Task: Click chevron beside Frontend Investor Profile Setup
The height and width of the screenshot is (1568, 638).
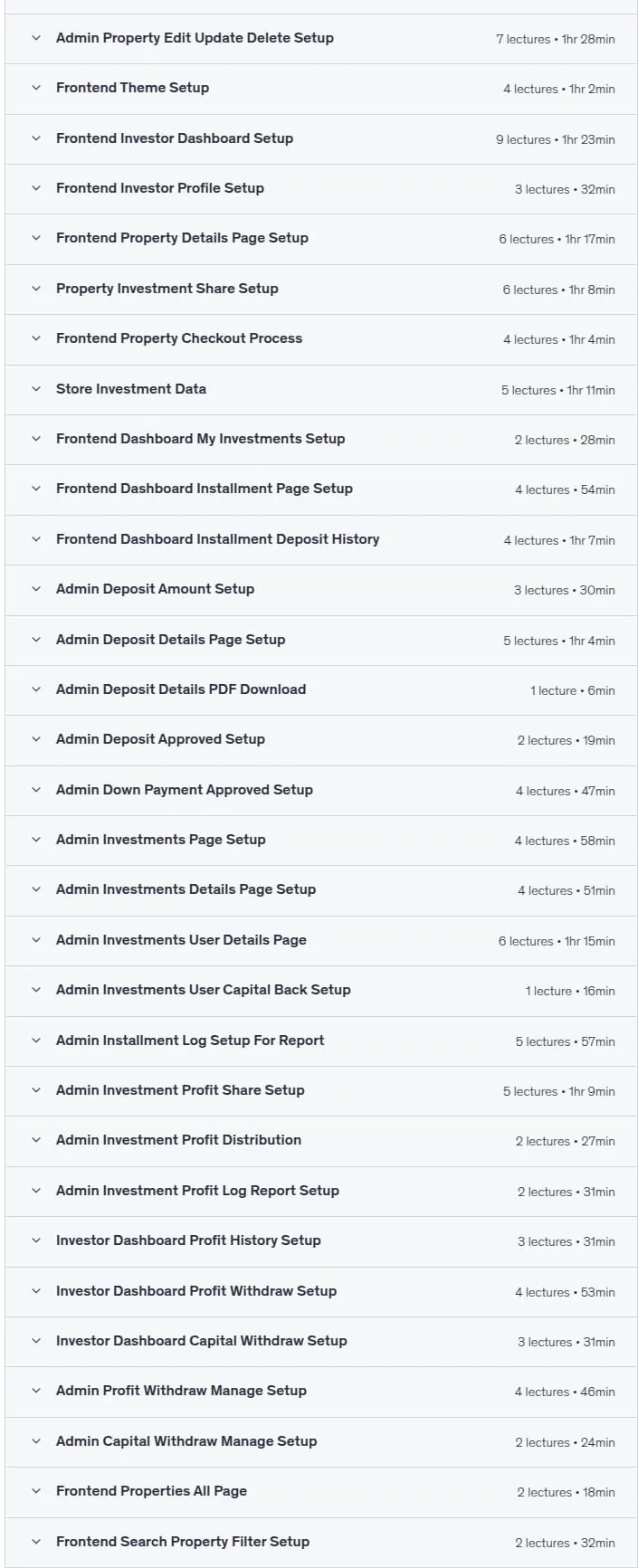Action: pos(36,188)
